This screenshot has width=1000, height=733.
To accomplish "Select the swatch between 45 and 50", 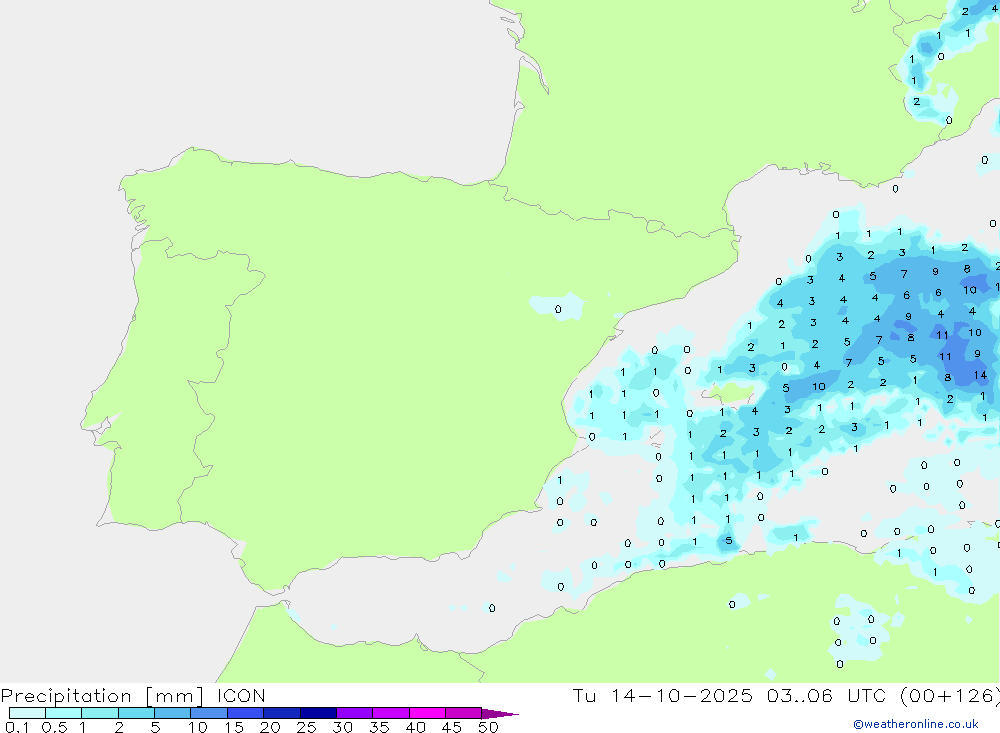I will click(x=464, y=713).
